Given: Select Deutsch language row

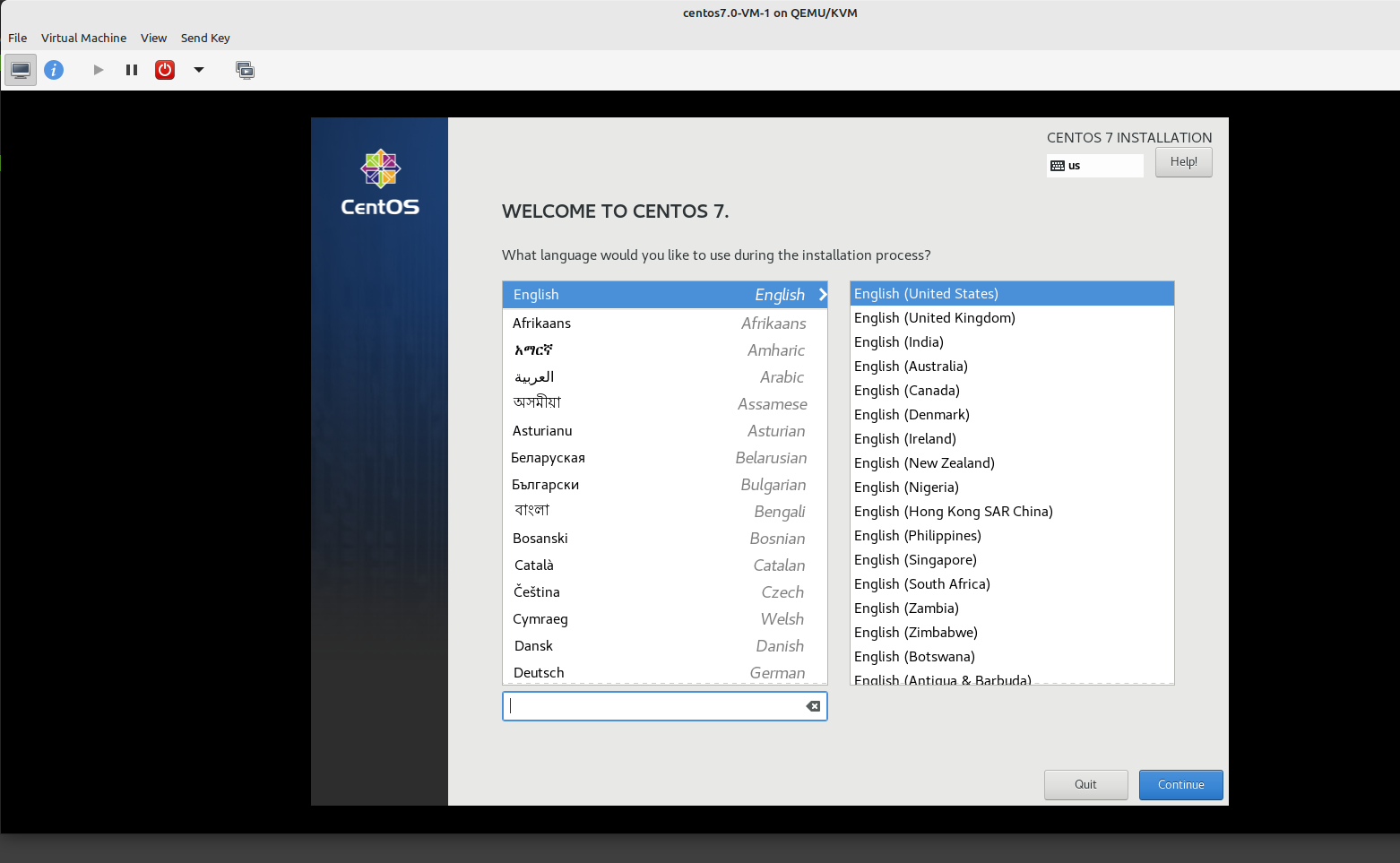Looking at the screenshot, I should click(665, 672).
